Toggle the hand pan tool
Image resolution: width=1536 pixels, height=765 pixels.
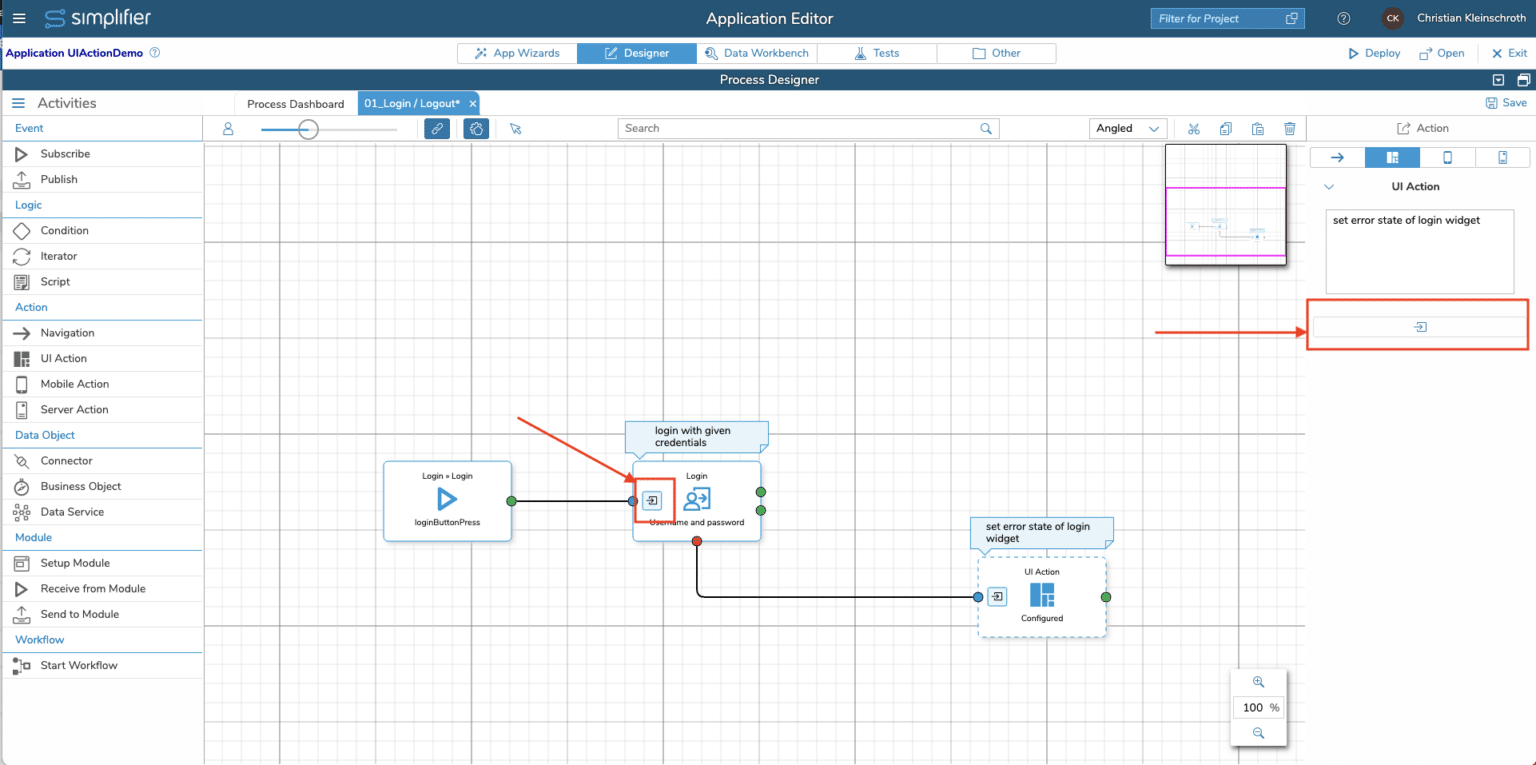476,128
